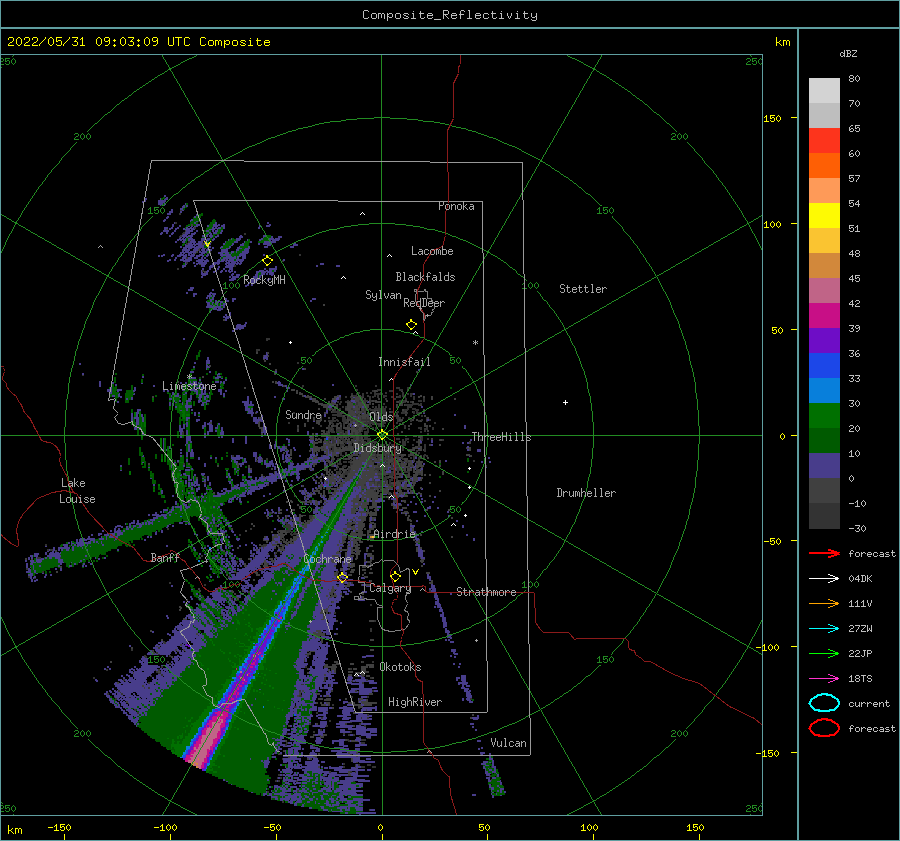
Task: Select the blue 33-36 dBZ legend swatch
Action: click(824, 366)
